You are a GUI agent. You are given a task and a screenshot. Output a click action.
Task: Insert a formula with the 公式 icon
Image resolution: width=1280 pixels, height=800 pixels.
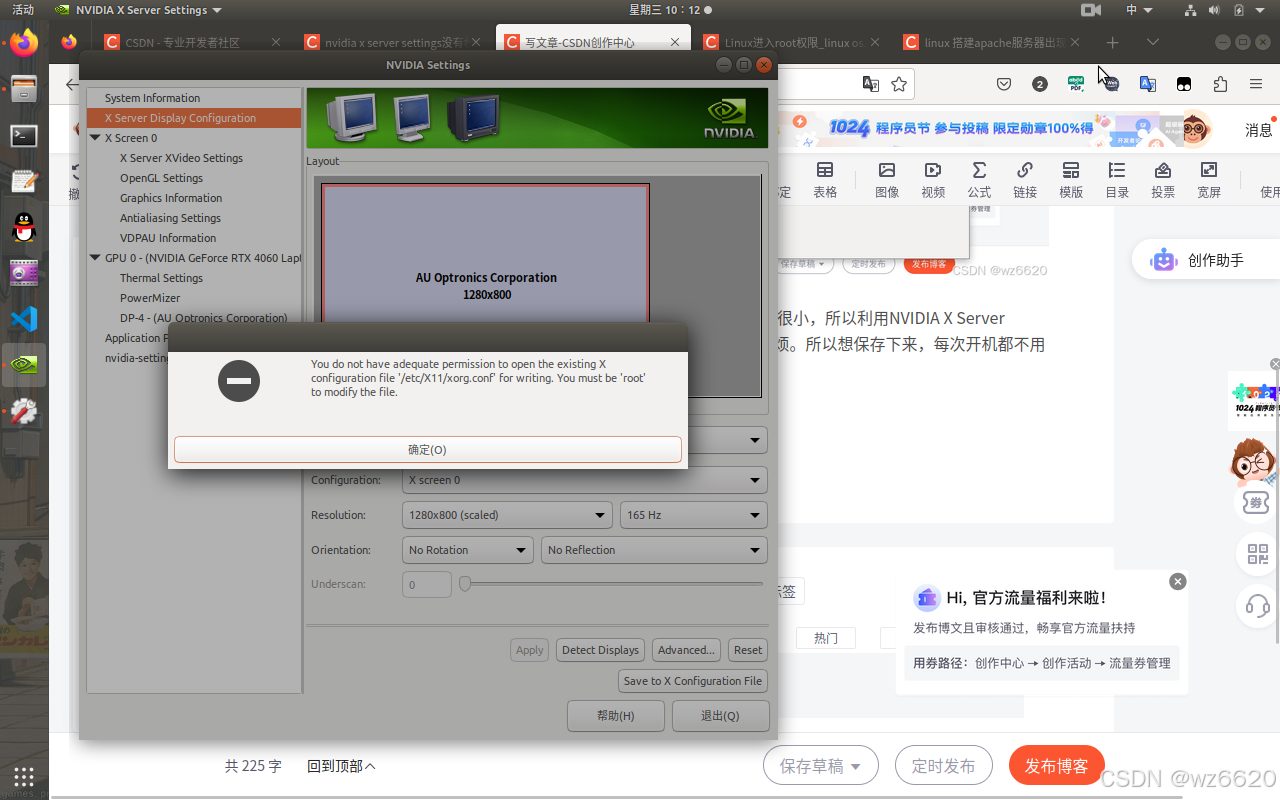(x=979, y=180)
